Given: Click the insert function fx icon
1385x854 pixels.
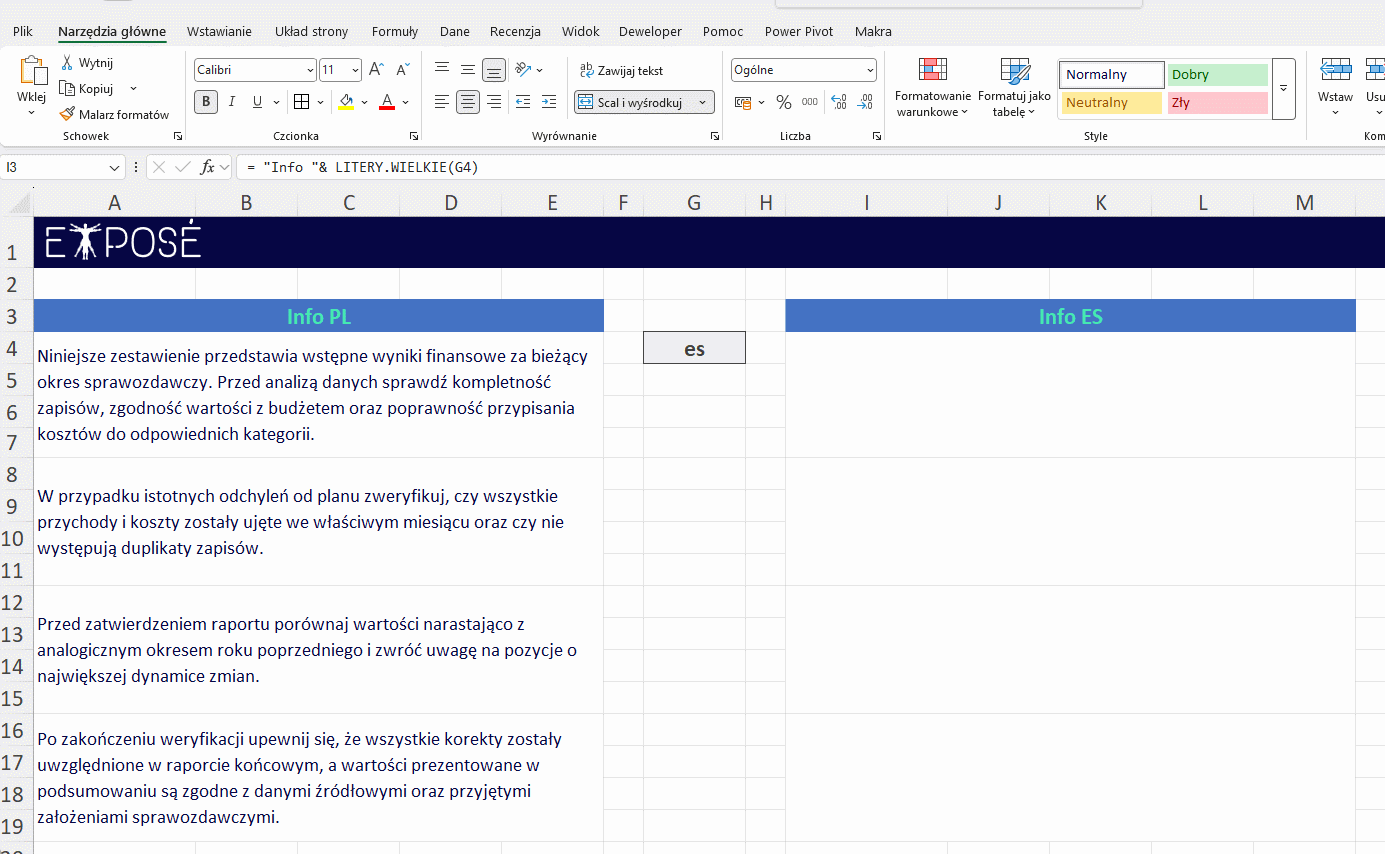Looking at the screenshot, I should 207,167.
